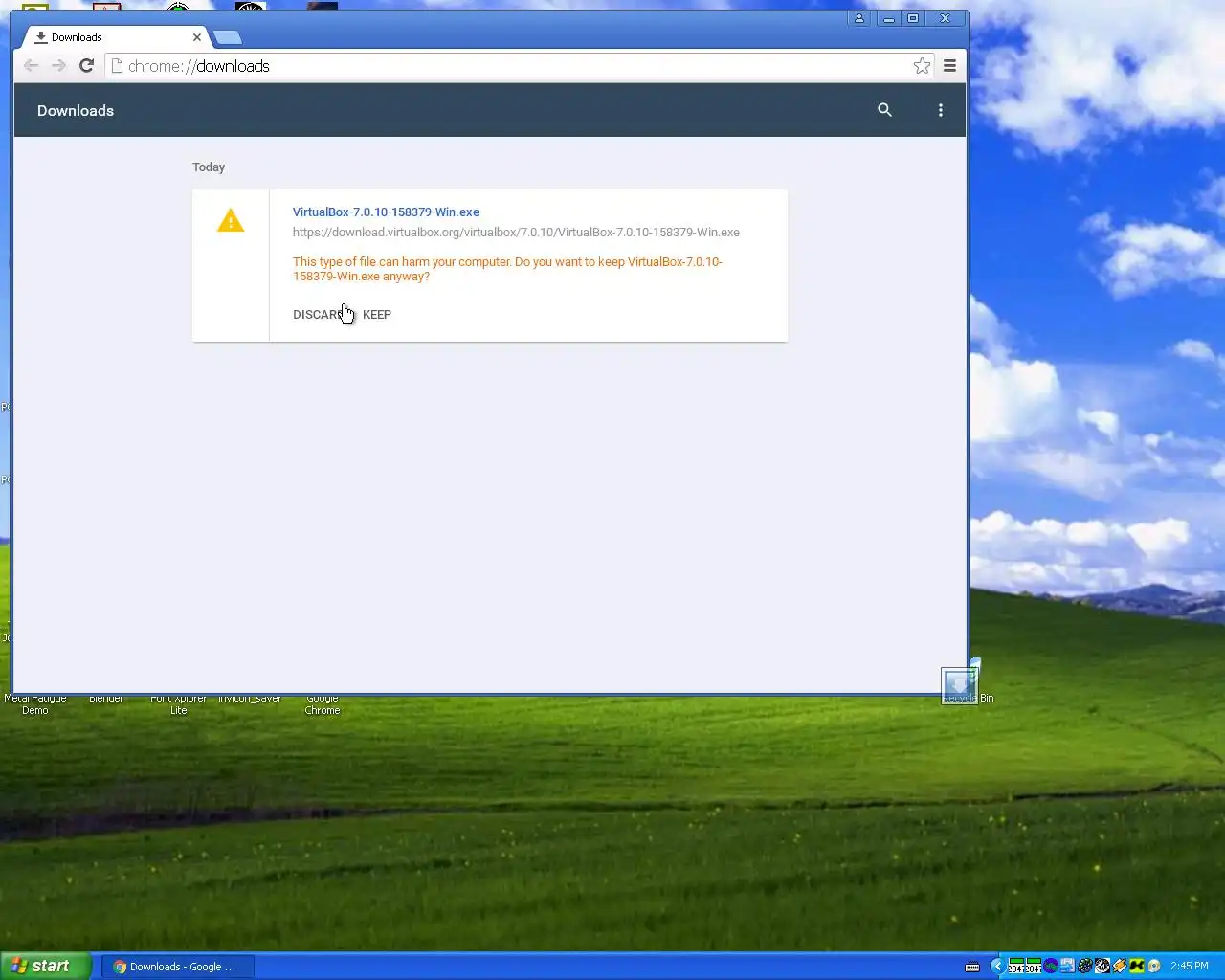Screen dimensions: 1225x980
Task: Open a new tab
Action: (228, 38)
